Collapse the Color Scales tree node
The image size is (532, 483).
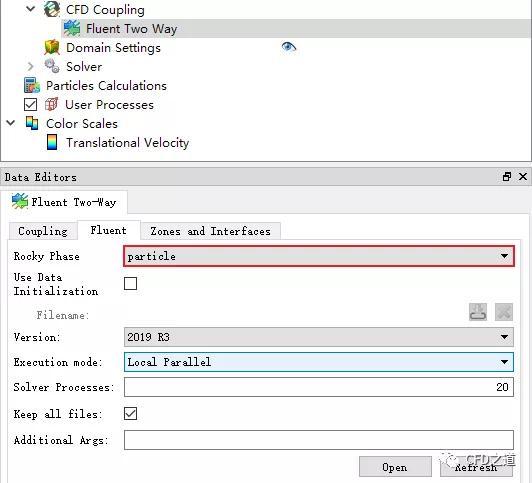(11, 123)
